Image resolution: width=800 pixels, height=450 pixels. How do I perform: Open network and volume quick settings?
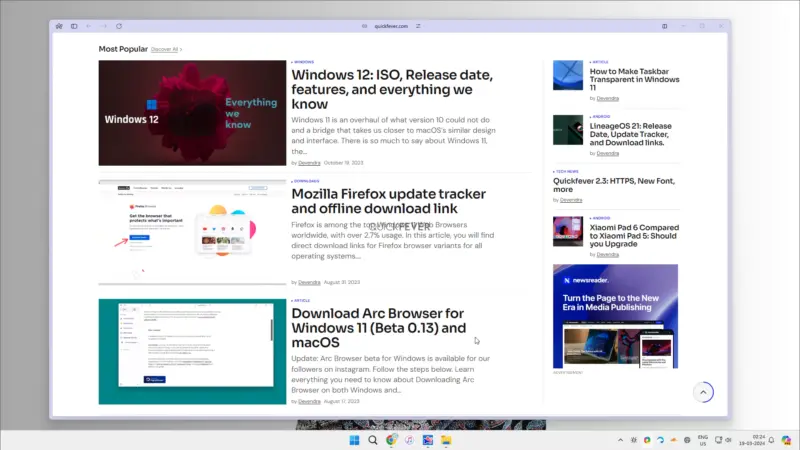[x=723, y=440]
